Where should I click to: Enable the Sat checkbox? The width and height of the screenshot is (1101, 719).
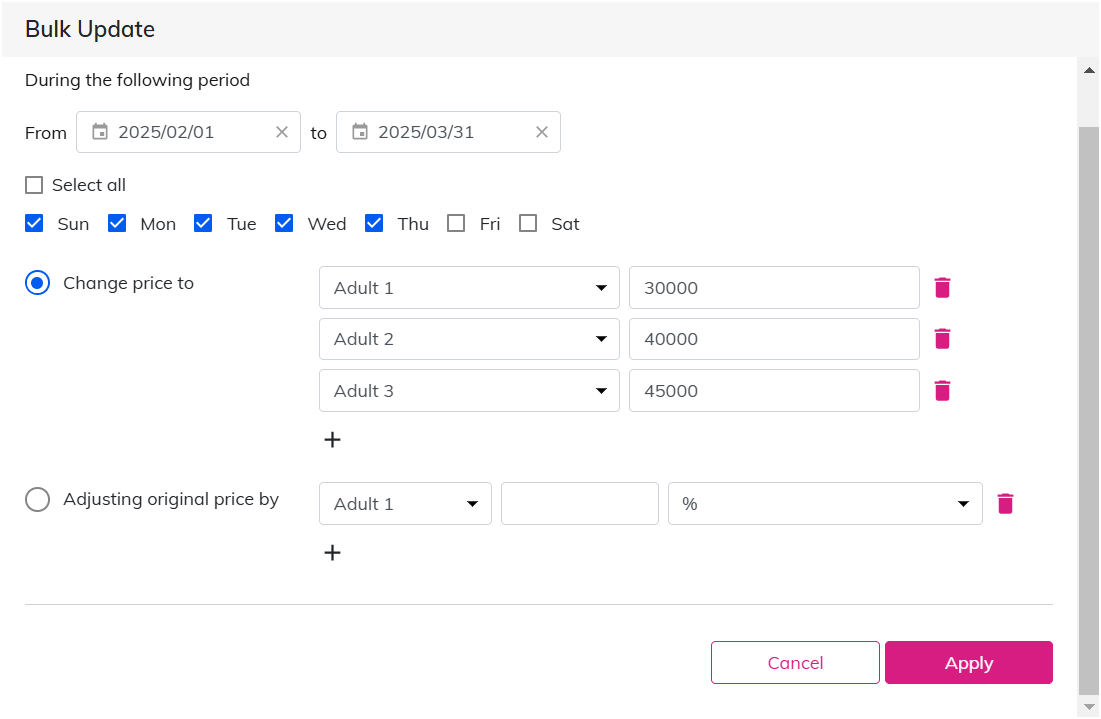click(527, 223)
